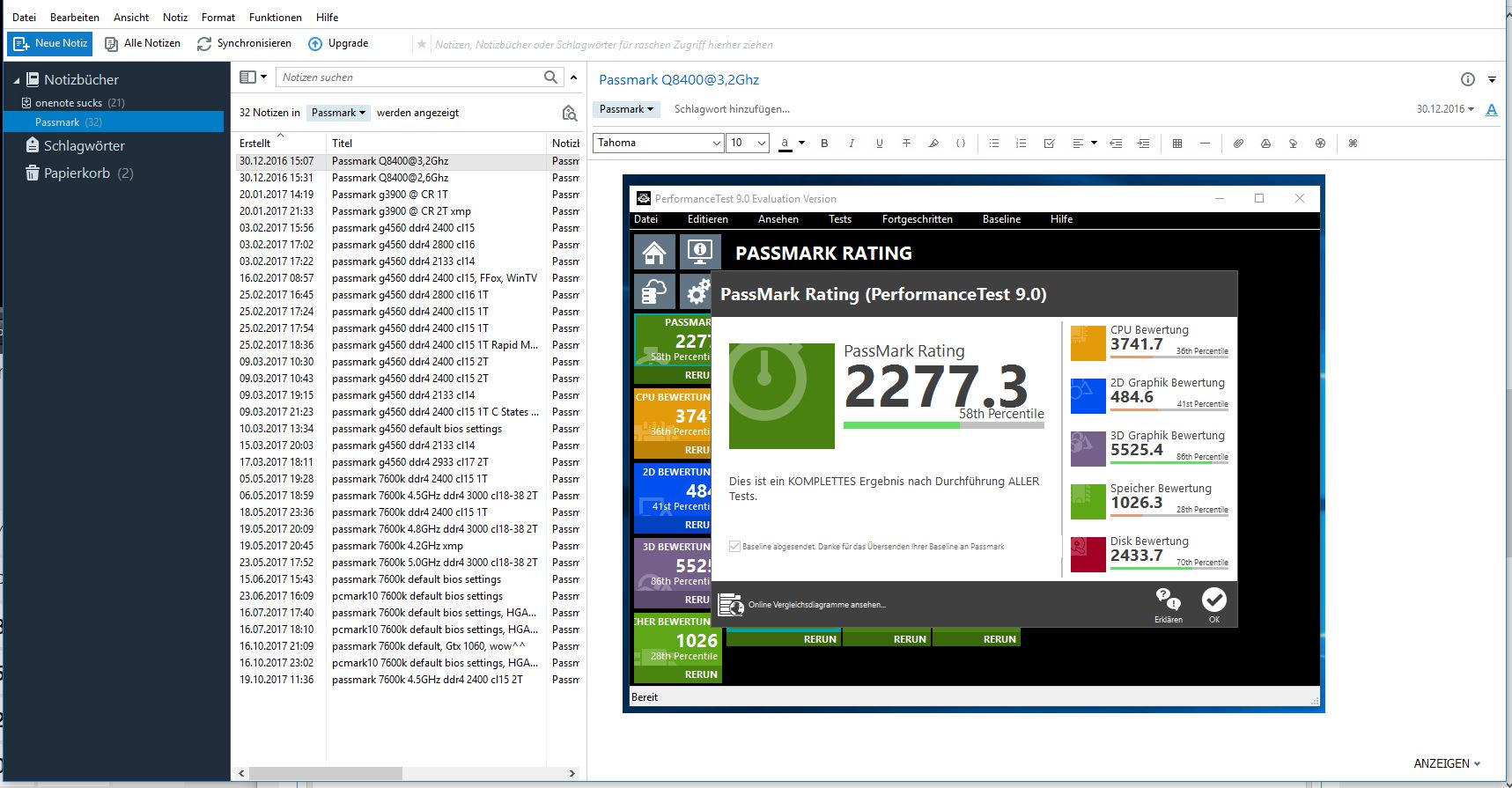Open the Papierkorb trash
Screen dimensions: 1512x788
click(79, 173)
